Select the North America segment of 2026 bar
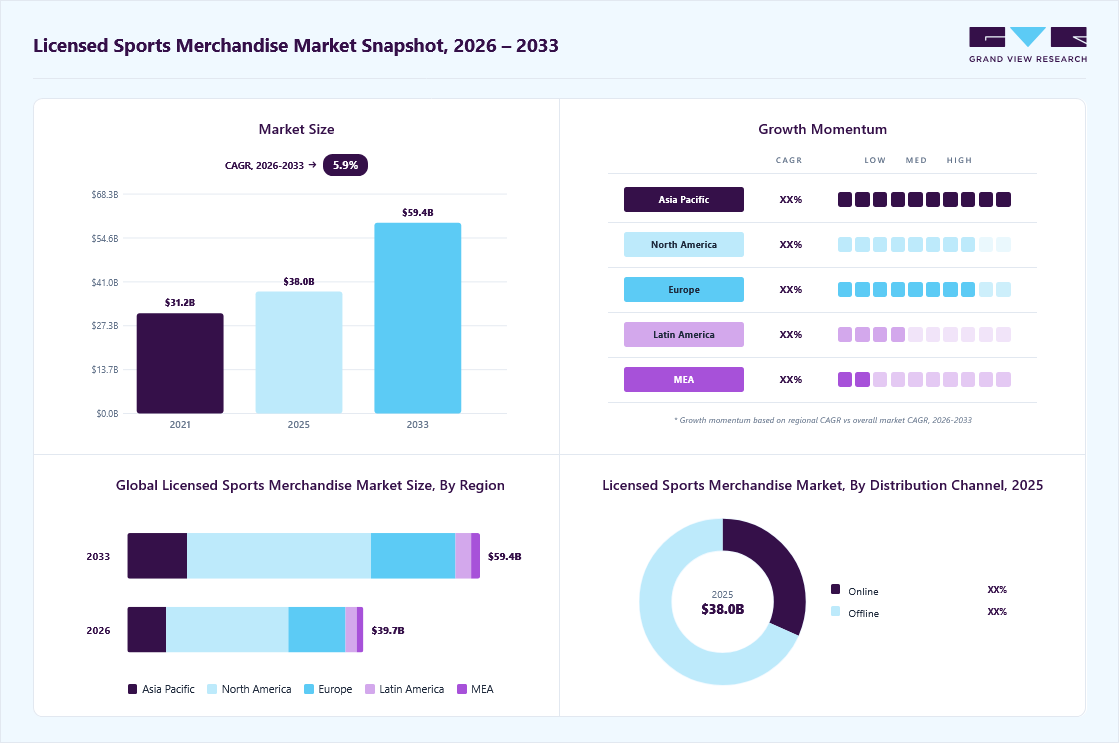The width and height of the screenshot is (1120, 743). [x=227, y=629]
